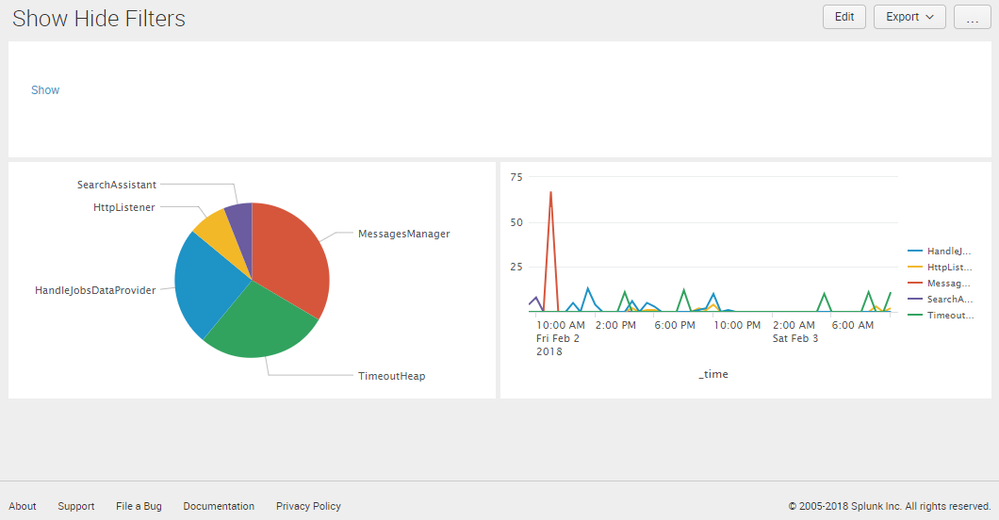Screen dimensions: 999x520
Task: Open the Export dropdown menu
Action: (x=909, y=17)
